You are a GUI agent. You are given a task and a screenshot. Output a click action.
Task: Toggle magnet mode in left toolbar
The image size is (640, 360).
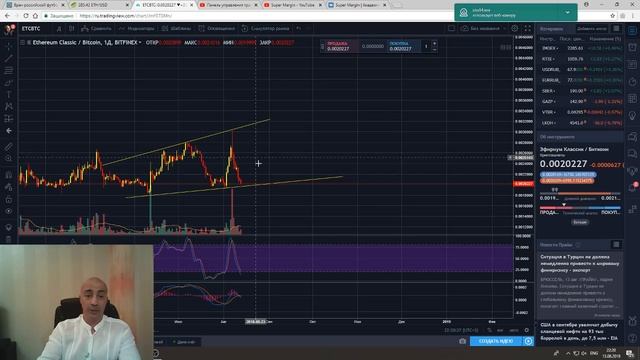[9, 175]
